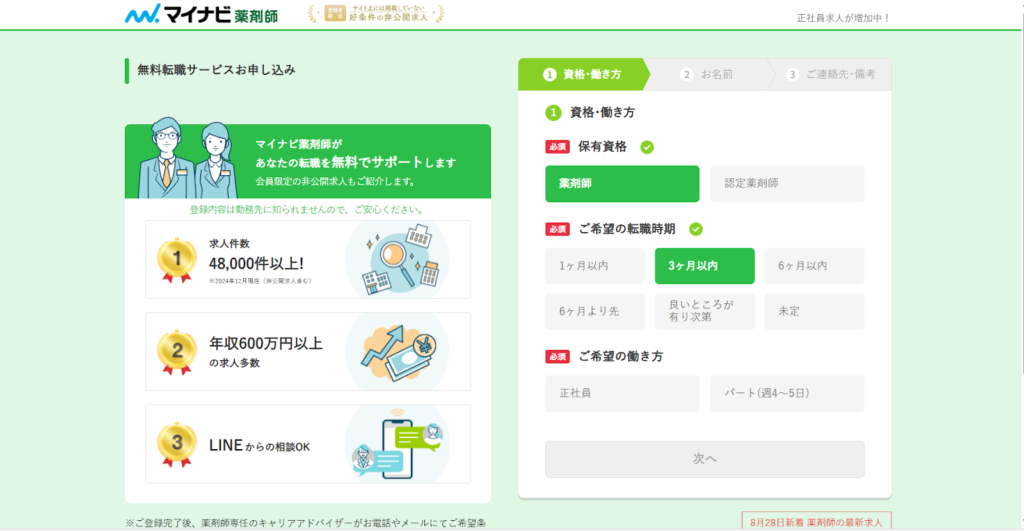Click the rising yen chart illustration
This screenshot has width=1024, height=531.
click(x=396, y=351)
